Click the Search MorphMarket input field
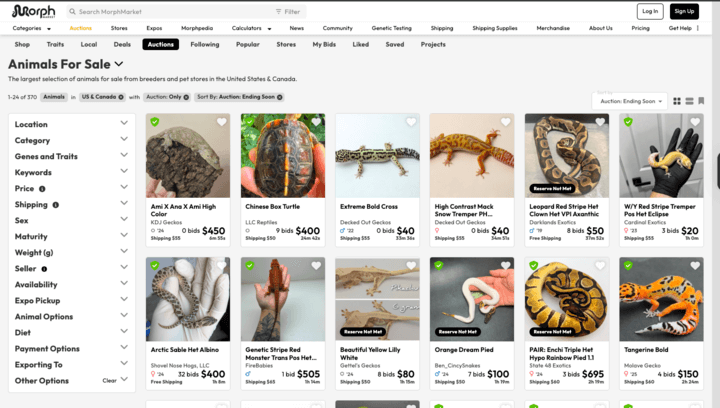The width and height of the screenshot is (720, 408). tap(170, 12)
